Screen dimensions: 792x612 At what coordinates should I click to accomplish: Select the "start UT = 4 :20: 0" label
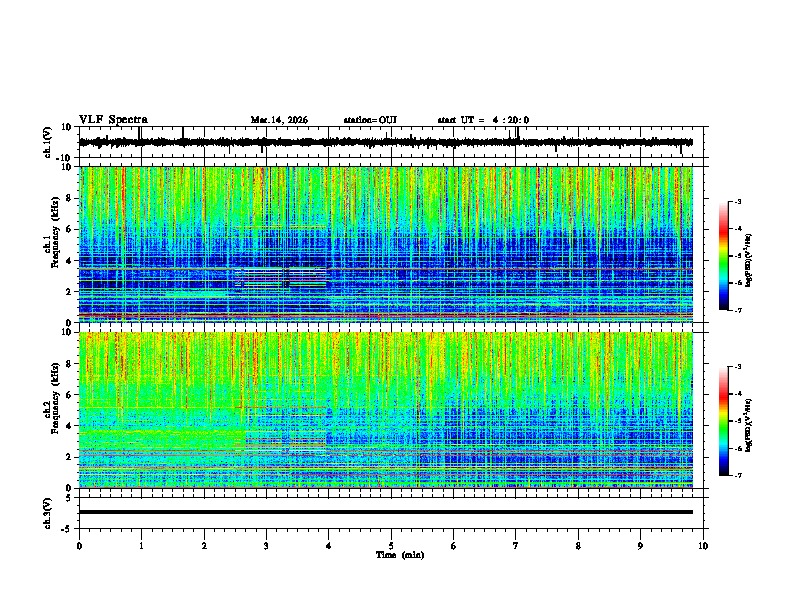coord(483,120)
